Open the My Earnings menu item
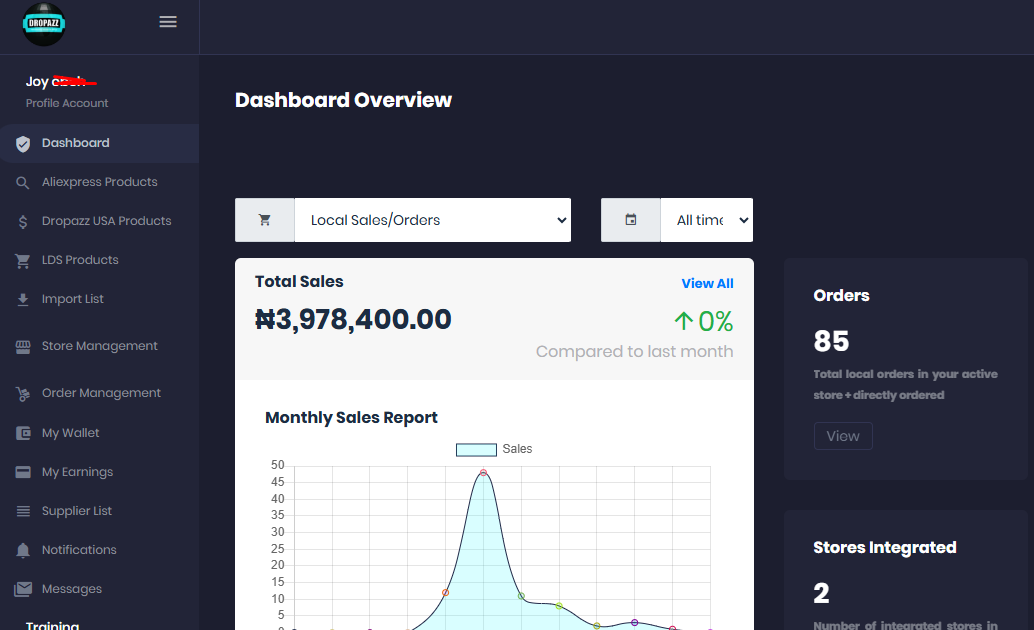The width and height of the screenshot is (1034, 630). point(77,472)
